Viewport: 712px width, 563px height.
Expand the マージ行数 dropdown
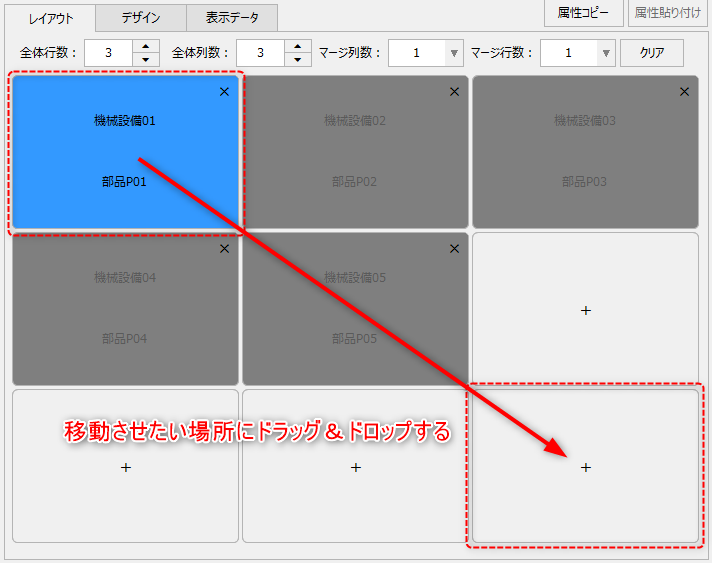coord(606,53)
